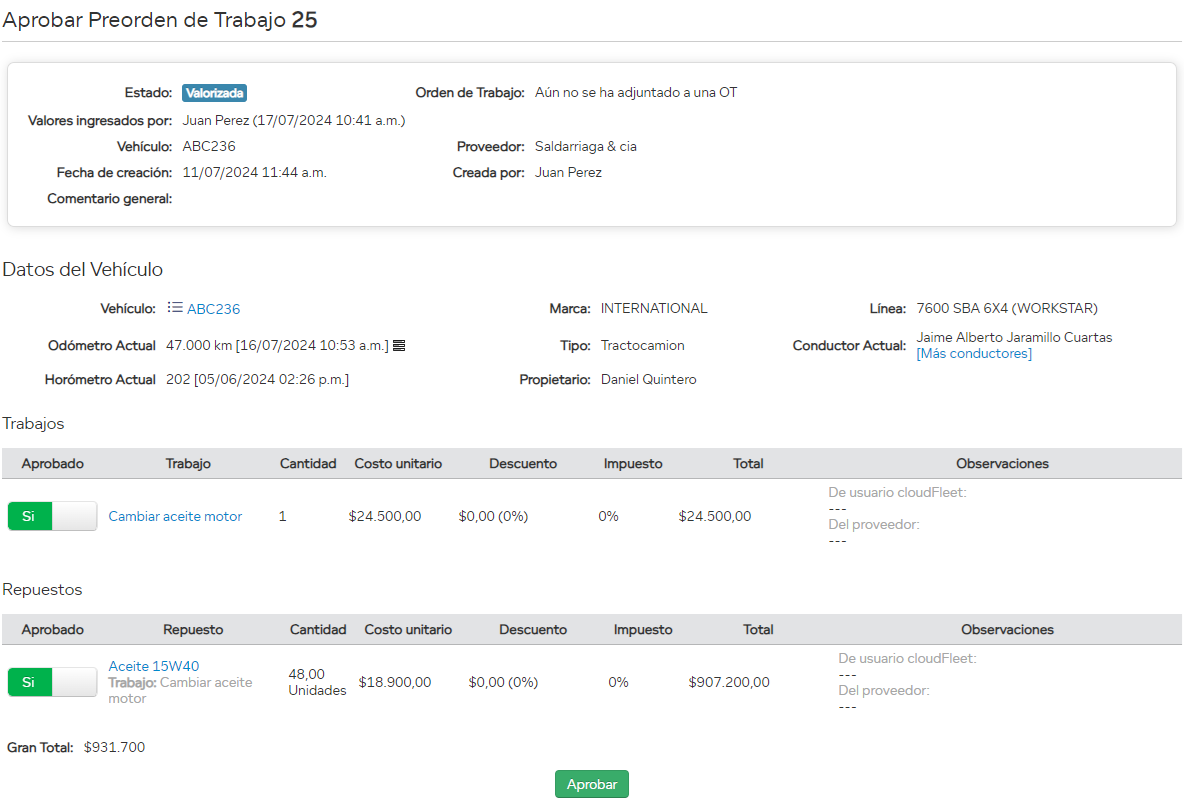Viewport: 1184px width, 803px height.
Task: Open the Aceite 15W40 spare part link
Action: coord(154,666)
